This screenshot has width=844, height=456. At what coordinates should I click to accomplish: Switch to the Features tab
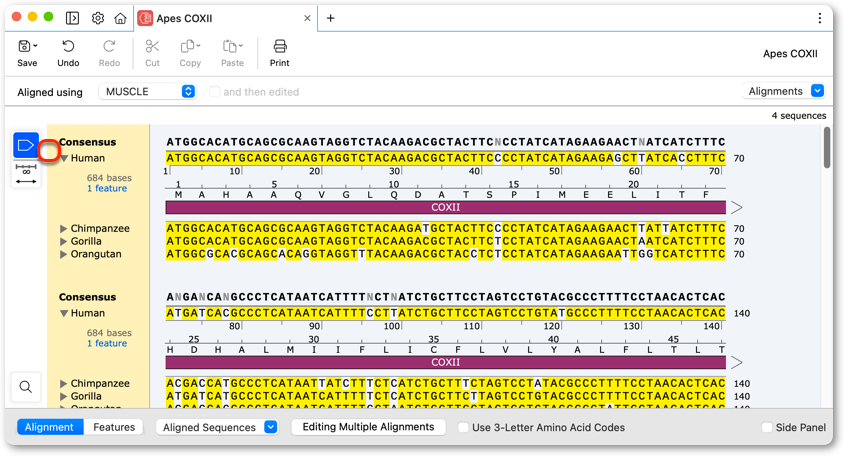coord(114,427)
